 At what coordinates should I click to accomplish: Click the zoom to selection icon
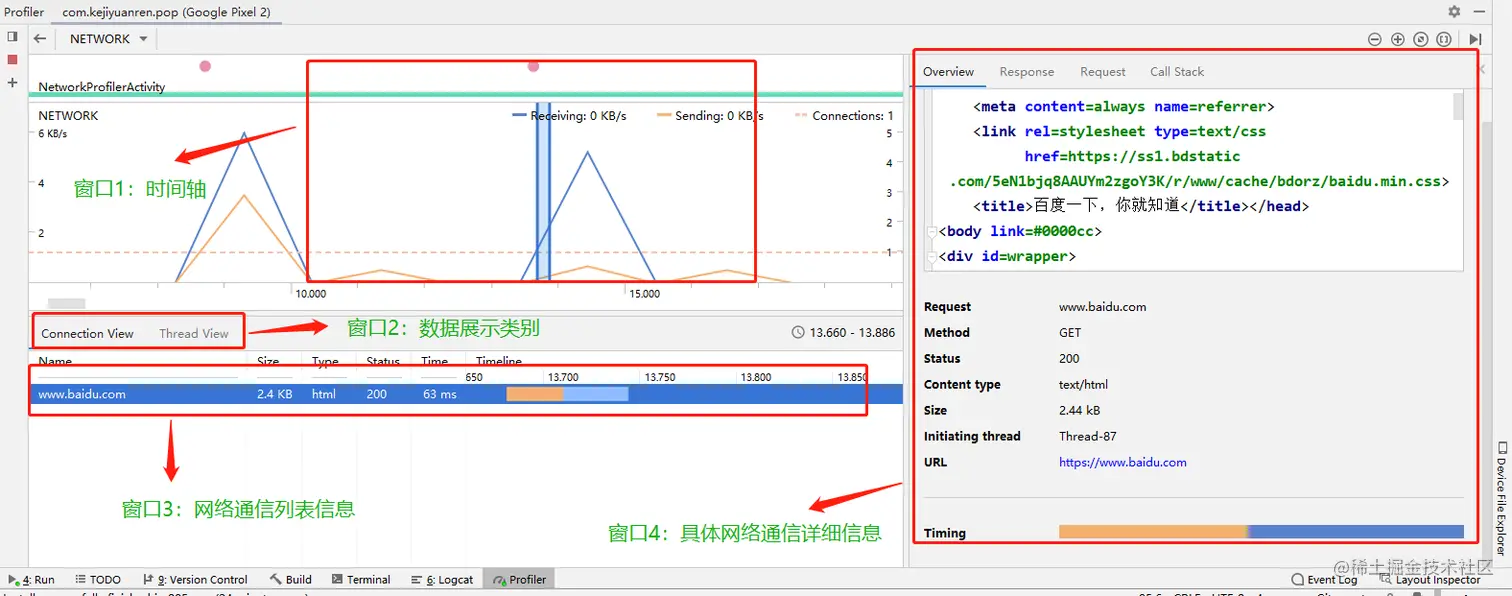coord(1442,39)
